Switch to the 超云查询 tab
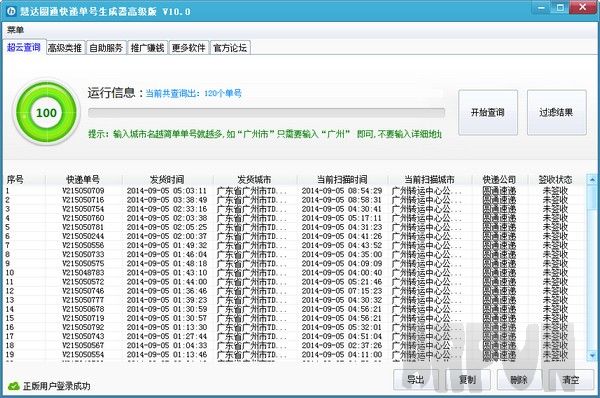The height and width of the screenshot is (398, 600). (x=24, y=47)
